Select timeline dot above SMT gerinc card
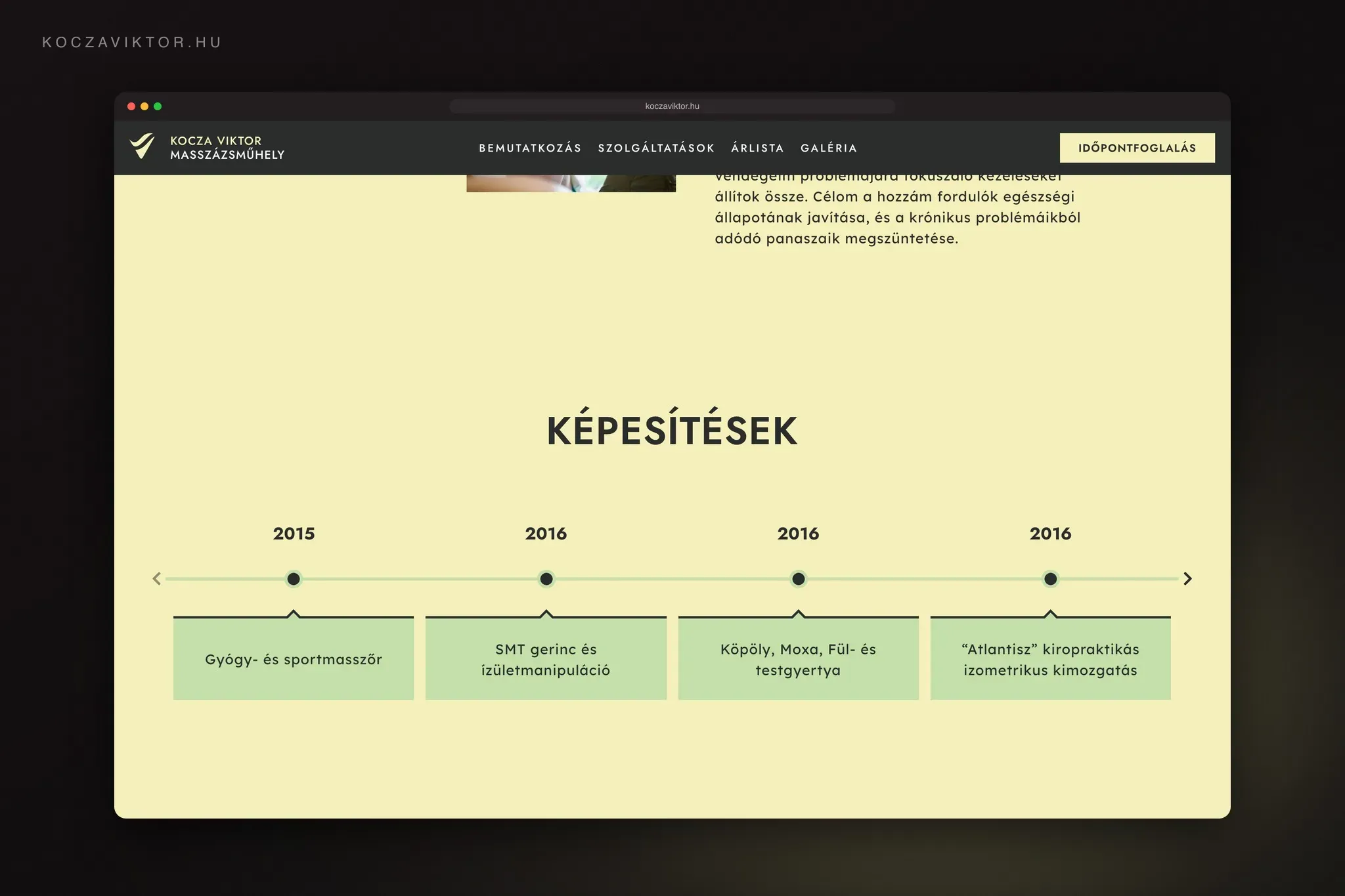1345x896 pixels. tap(546, 579)
